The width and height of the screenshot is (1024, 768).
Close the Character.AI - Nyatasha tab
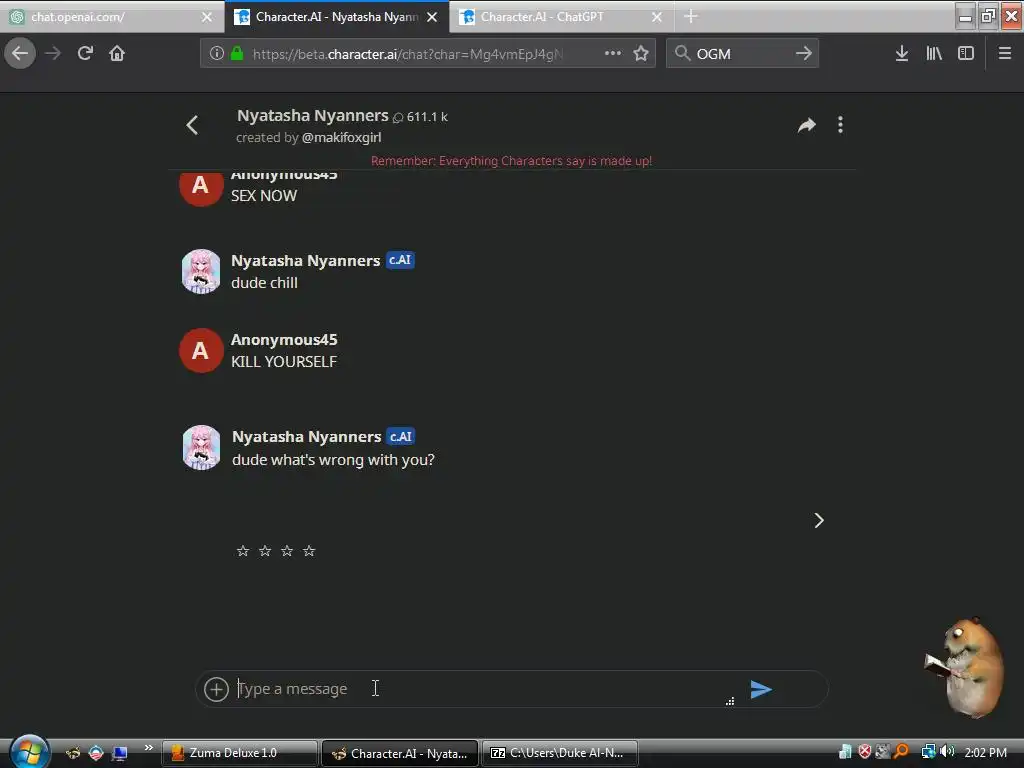432,17
